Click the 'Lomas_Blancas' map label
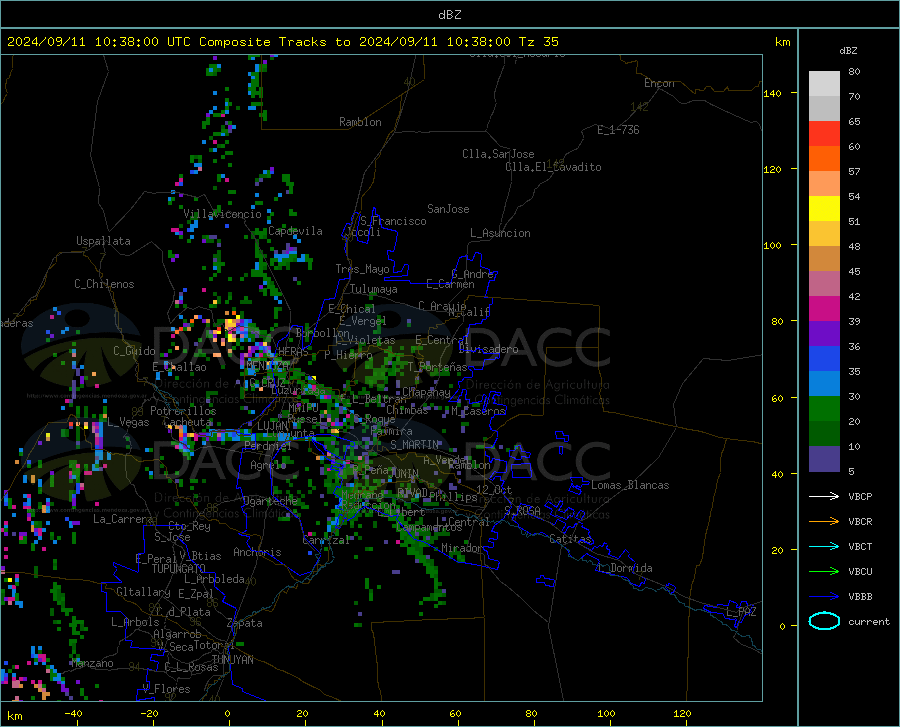Screen dimensions: 900x727 [x=630, y=485]
